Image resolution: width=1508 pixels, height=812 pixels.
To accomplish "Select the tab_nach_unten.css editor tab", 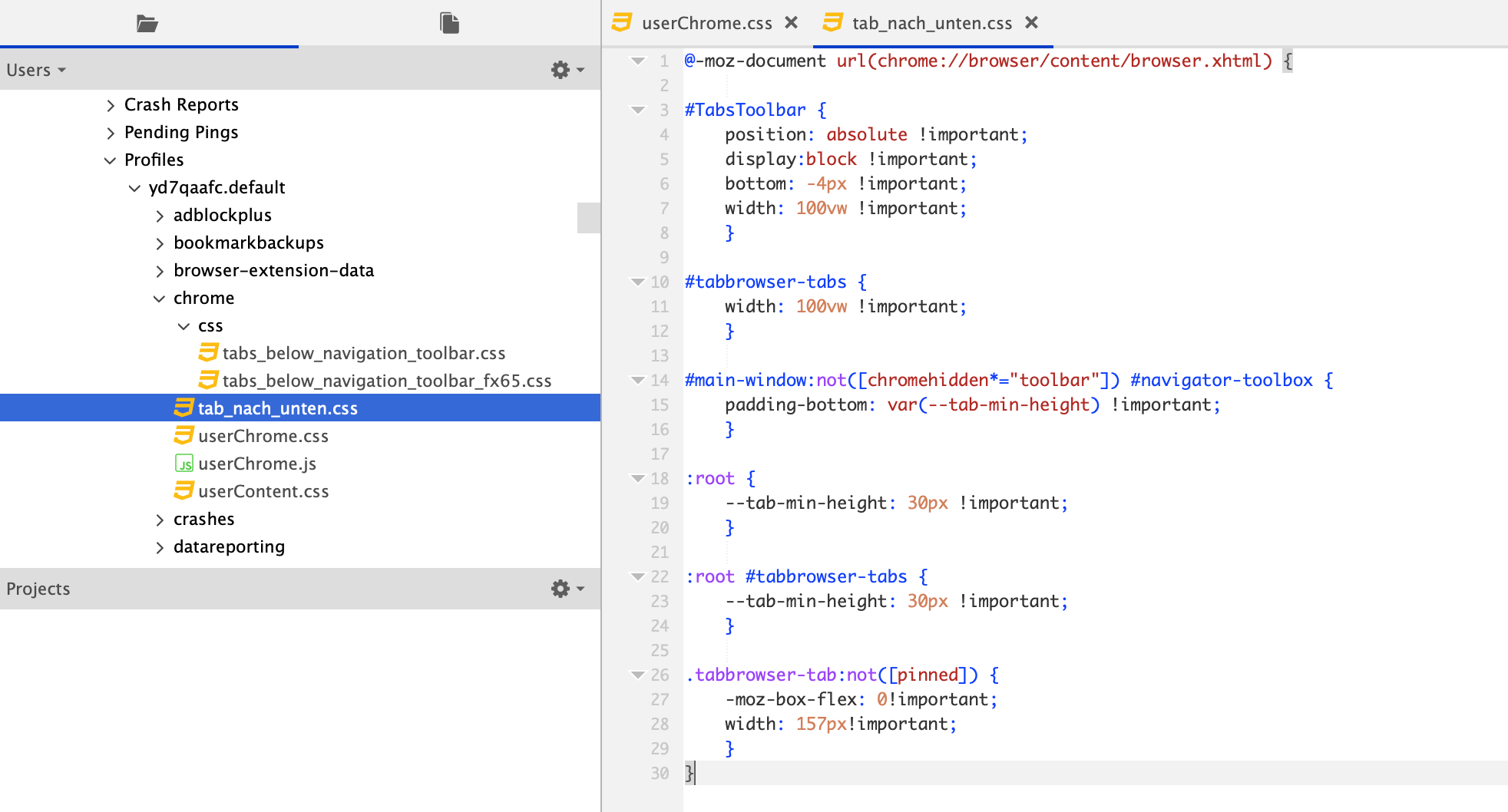I will click(x=931, y=23).
